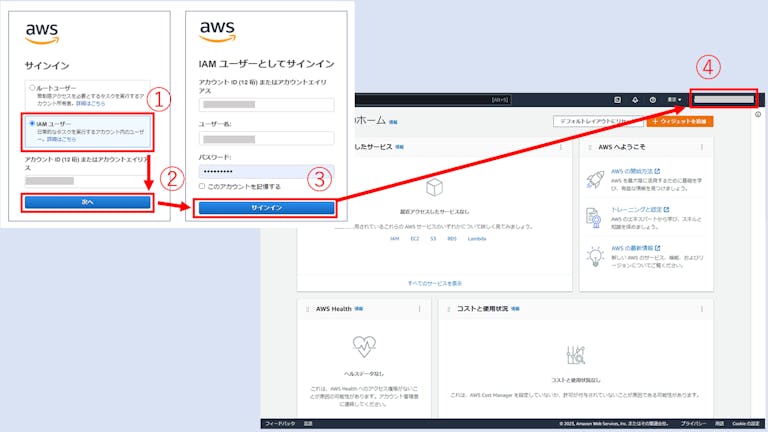
Task: Open the S3 service link
Action: 433,239
